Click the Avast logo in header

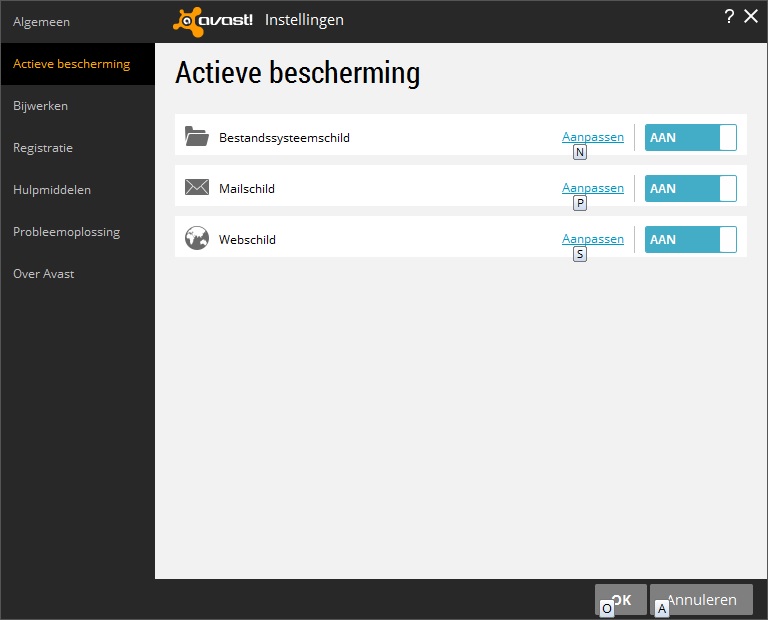point(213,22)
